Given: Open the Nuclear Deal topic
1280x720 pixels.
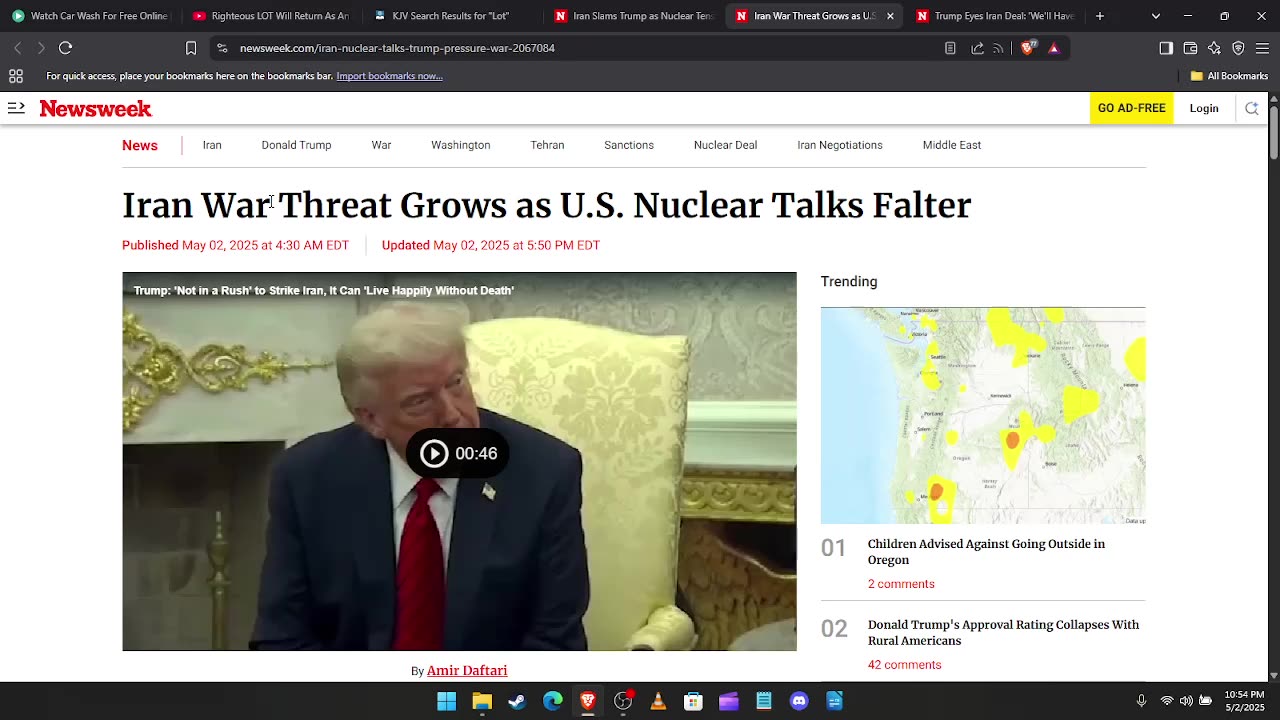Looking at the screenshot, I should [x=725, y=145].
